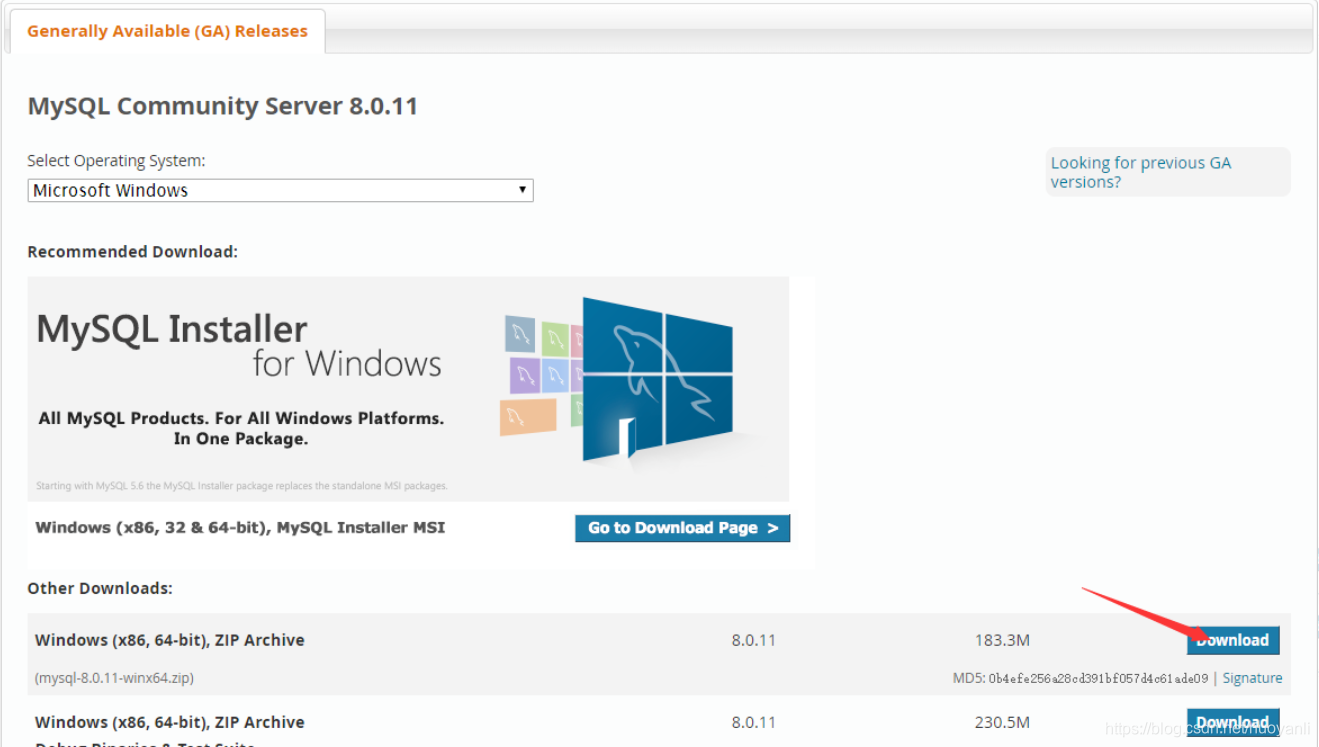Viewport: 1319px width, 747px height.
Task: Click the Starting with MySQL 5.6 note
Action: point(241,486)
